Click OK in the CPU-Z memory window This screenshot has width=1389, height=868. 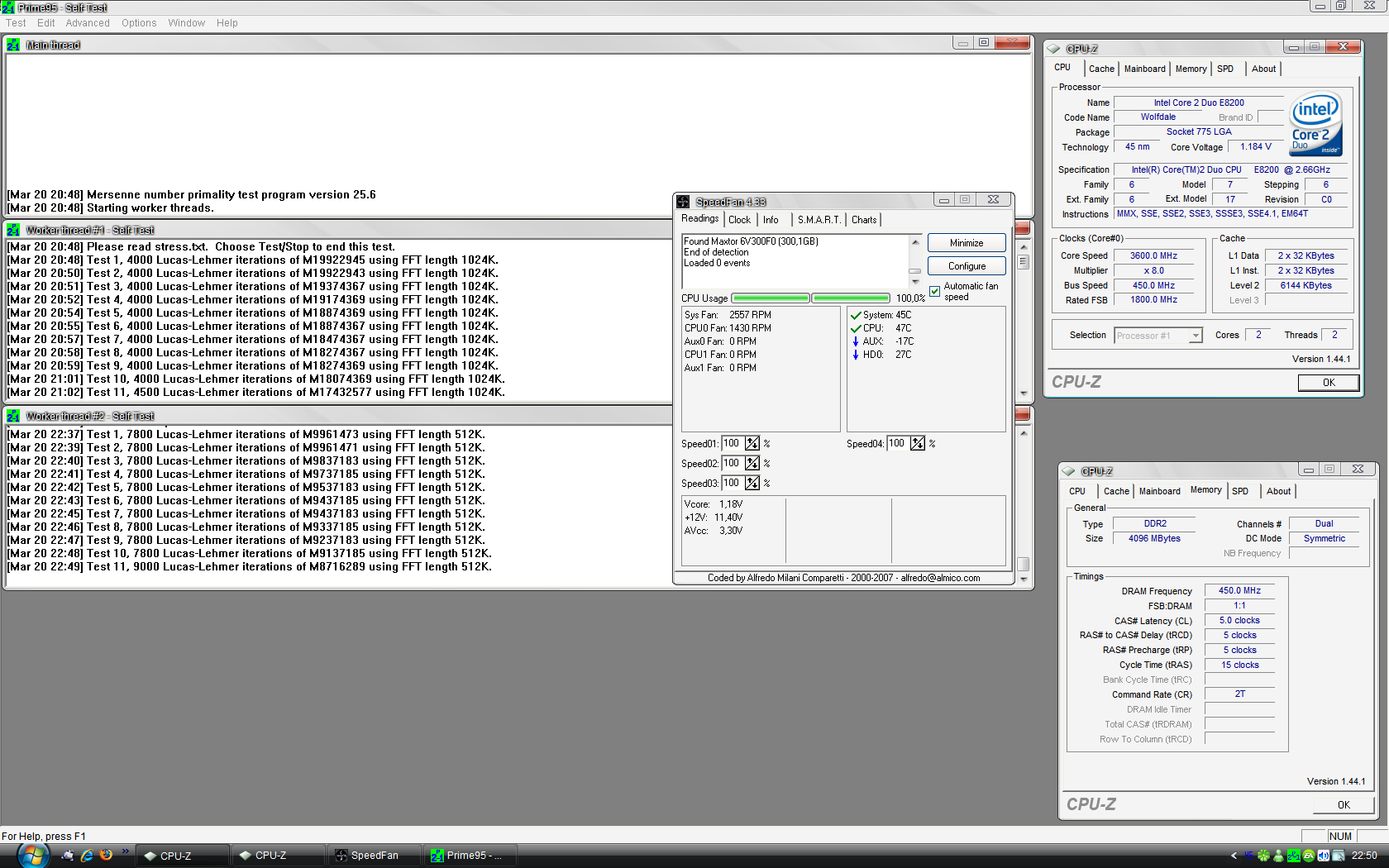[1344, 805]
